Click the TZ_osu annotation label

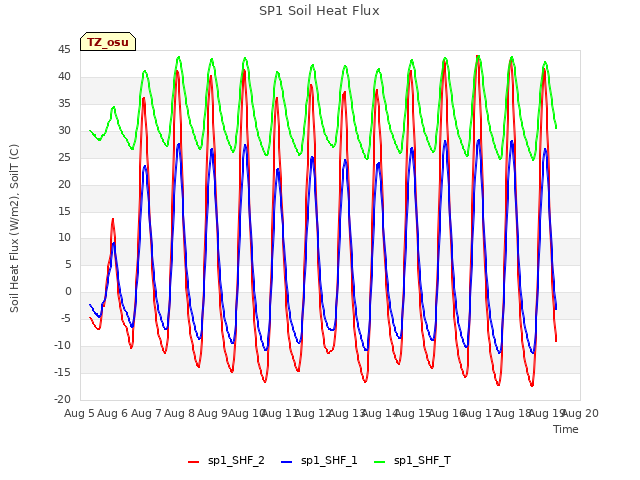tap(108, 42)
